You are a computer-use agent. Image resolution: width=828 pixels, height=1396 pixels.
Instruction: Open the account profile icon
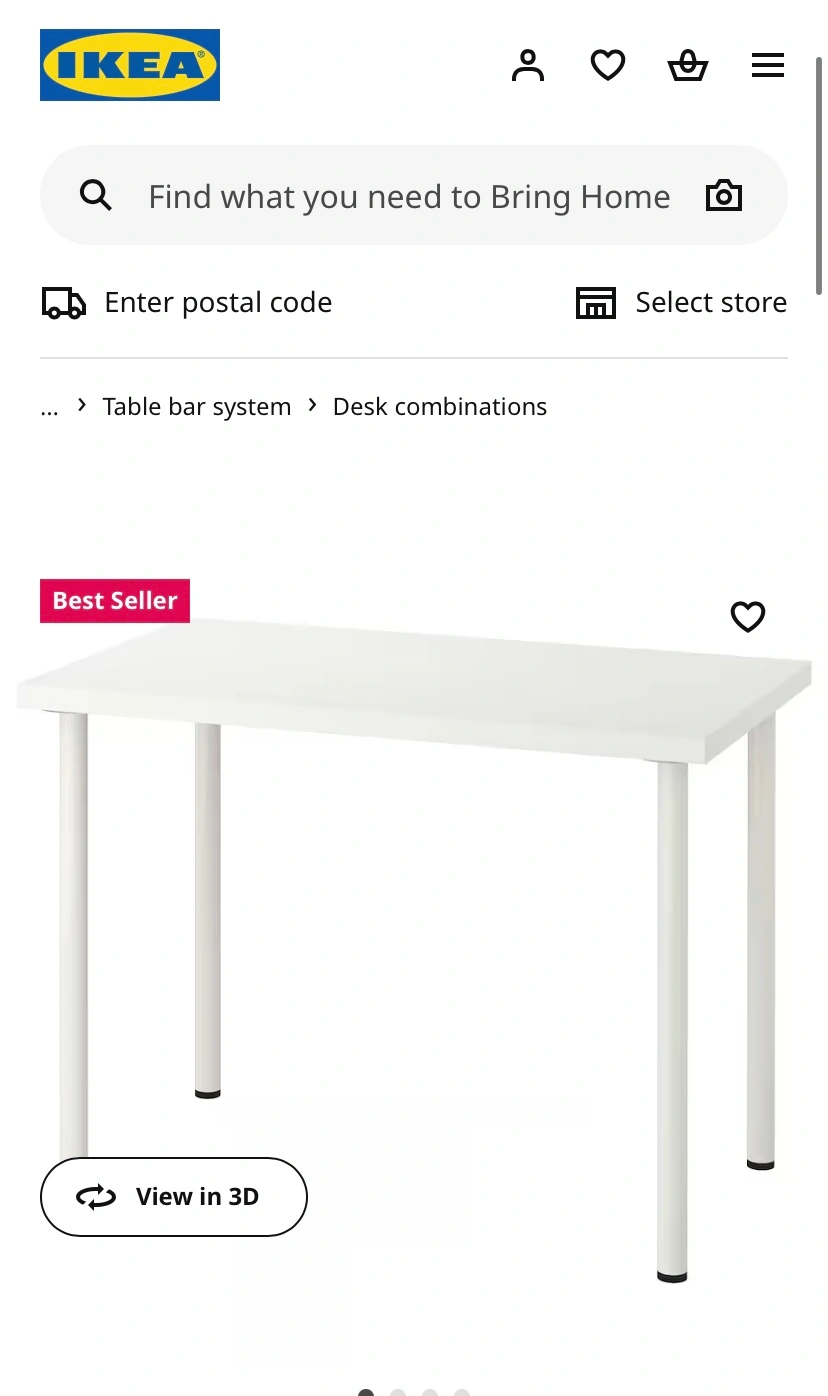click(x=528, y=66)
